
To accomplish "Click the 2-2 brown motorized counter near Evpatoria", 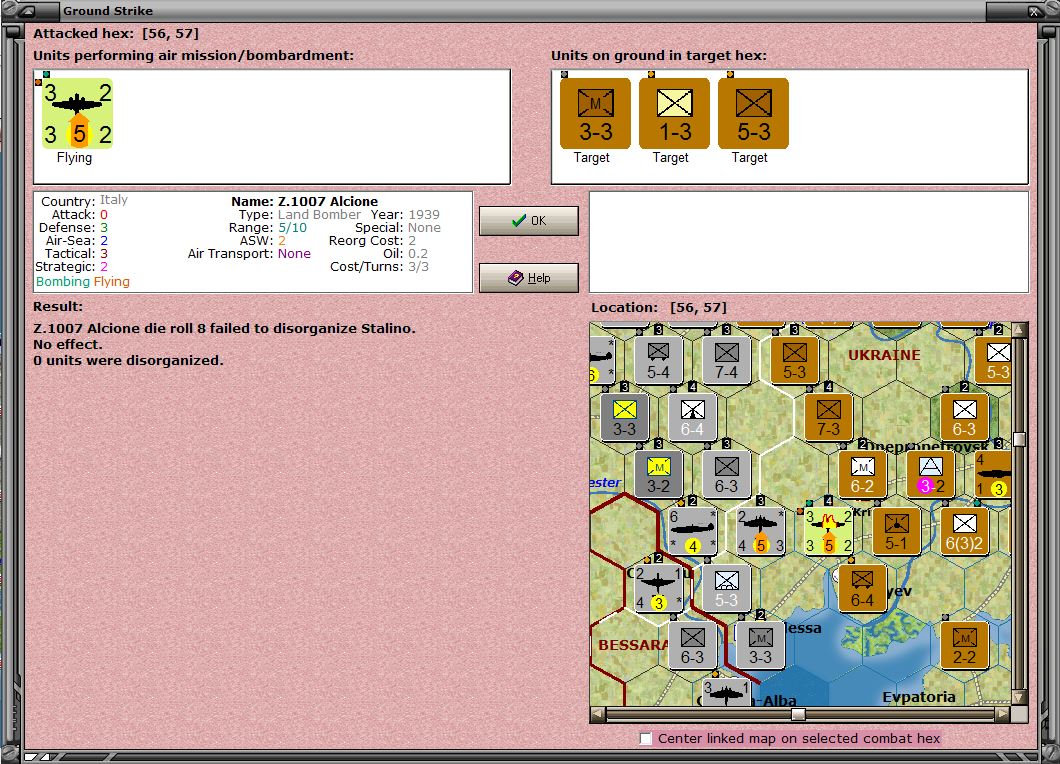I will click(x=964, y=645).
